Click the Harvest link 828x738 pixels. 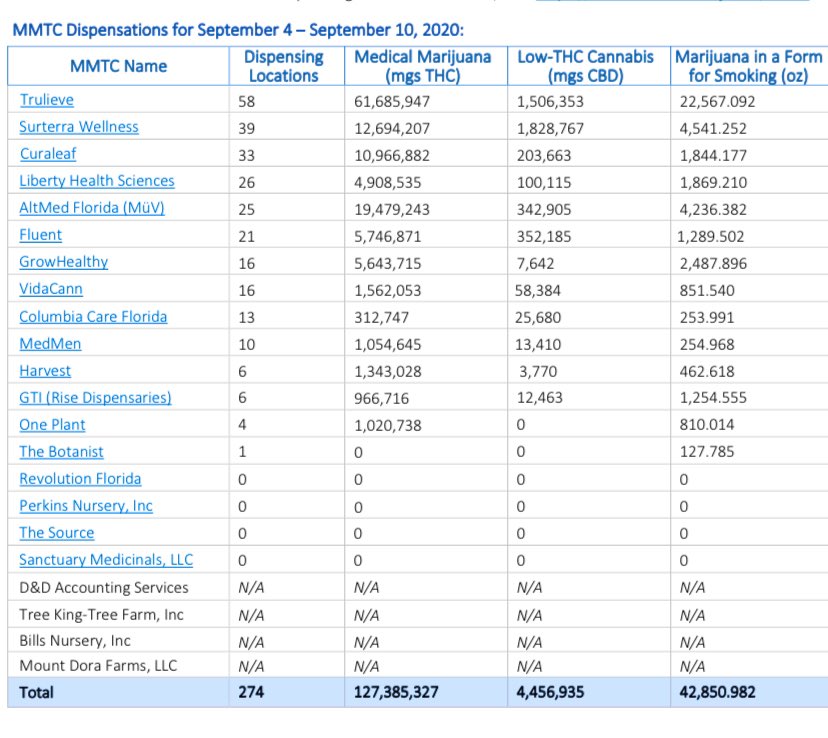45,371
